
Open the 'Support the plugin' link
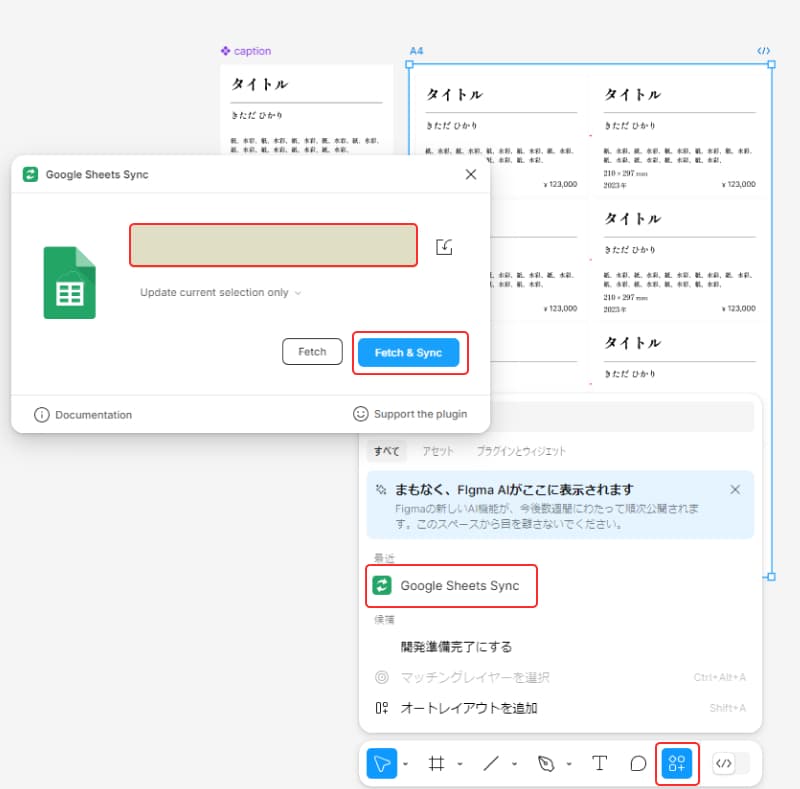coord(410,414)
